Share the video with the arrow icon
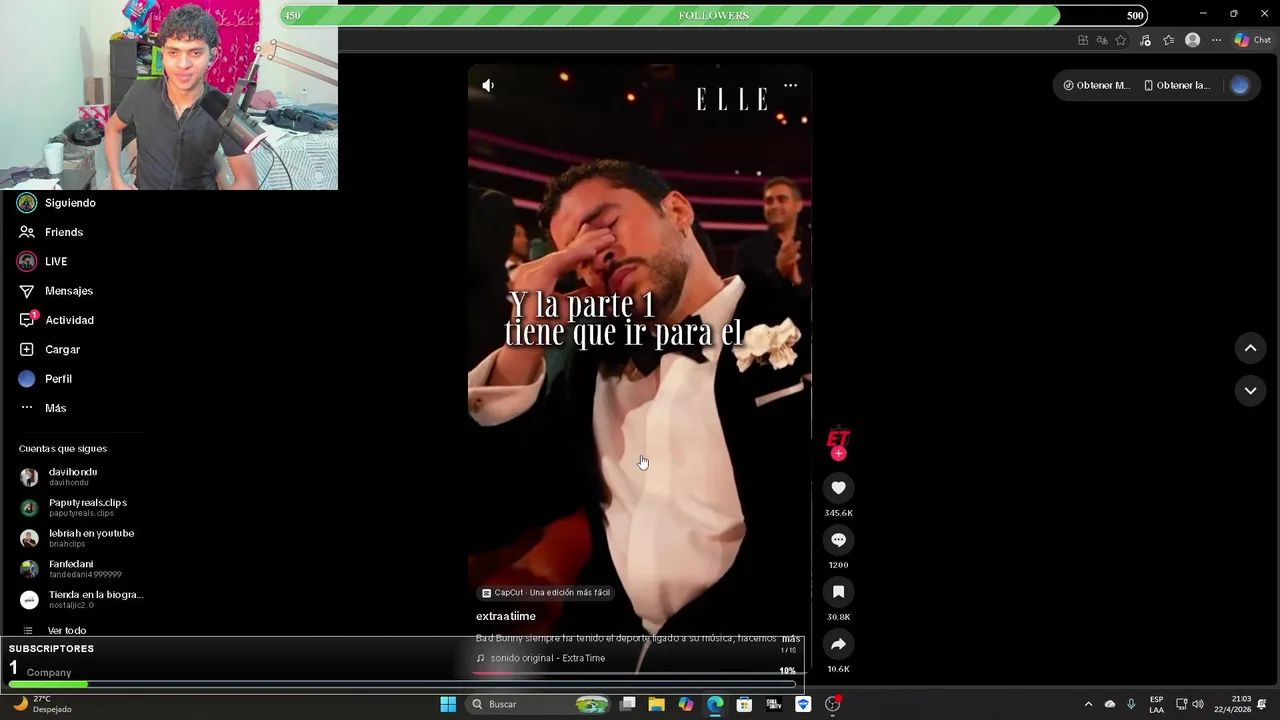The height and width of the screenshot is (720, 1280). (x=838, y=644)
